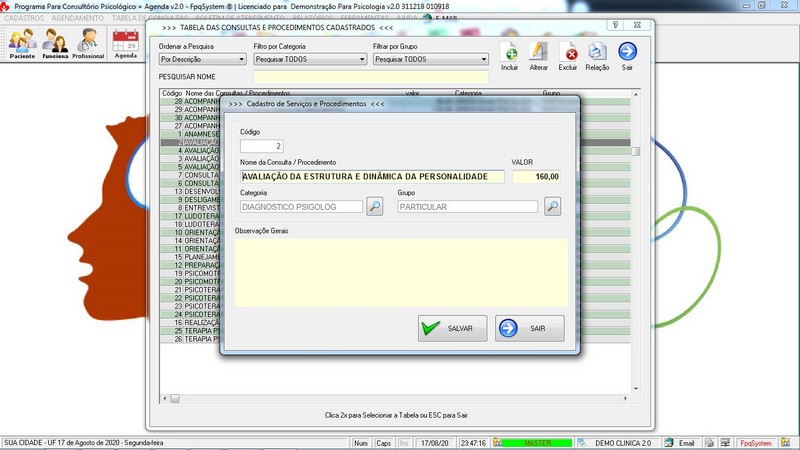800x450 pixels.
Task: Click the Alterar edit icon
Action: (538, 56)
